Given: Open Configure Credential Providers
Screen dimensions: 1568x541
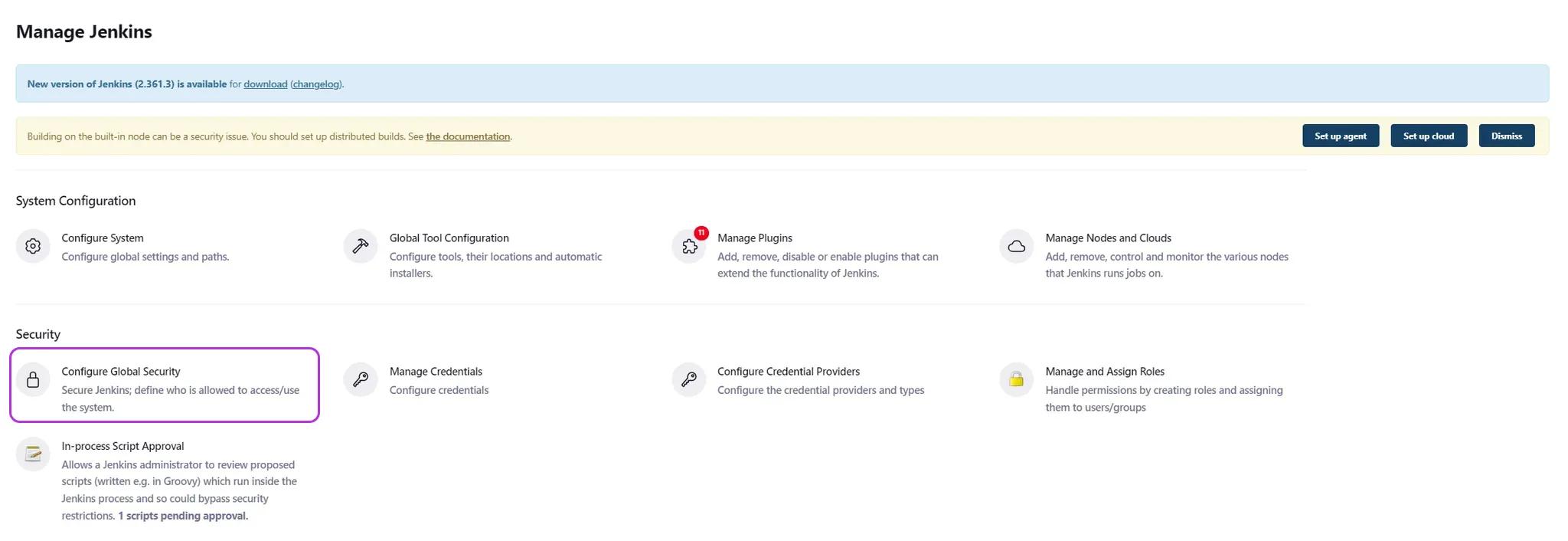Looking at the screenshot, I should [789, 372].
